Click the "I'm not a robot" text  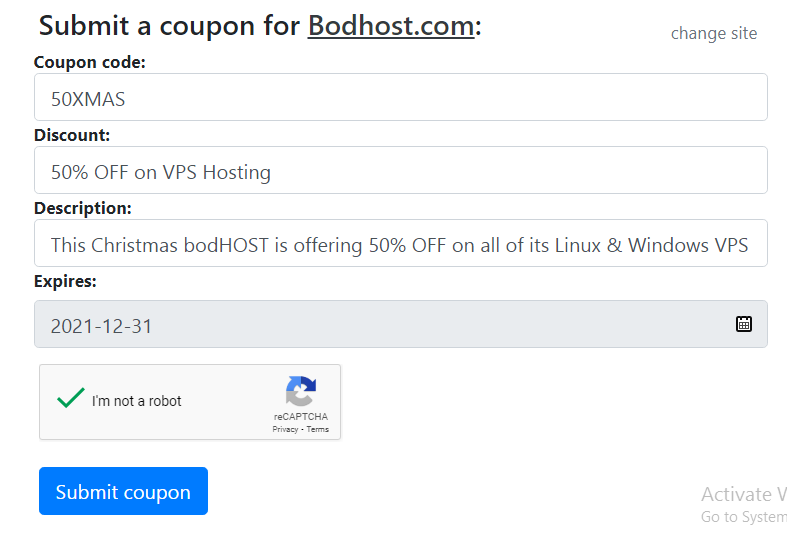[136, 401]
